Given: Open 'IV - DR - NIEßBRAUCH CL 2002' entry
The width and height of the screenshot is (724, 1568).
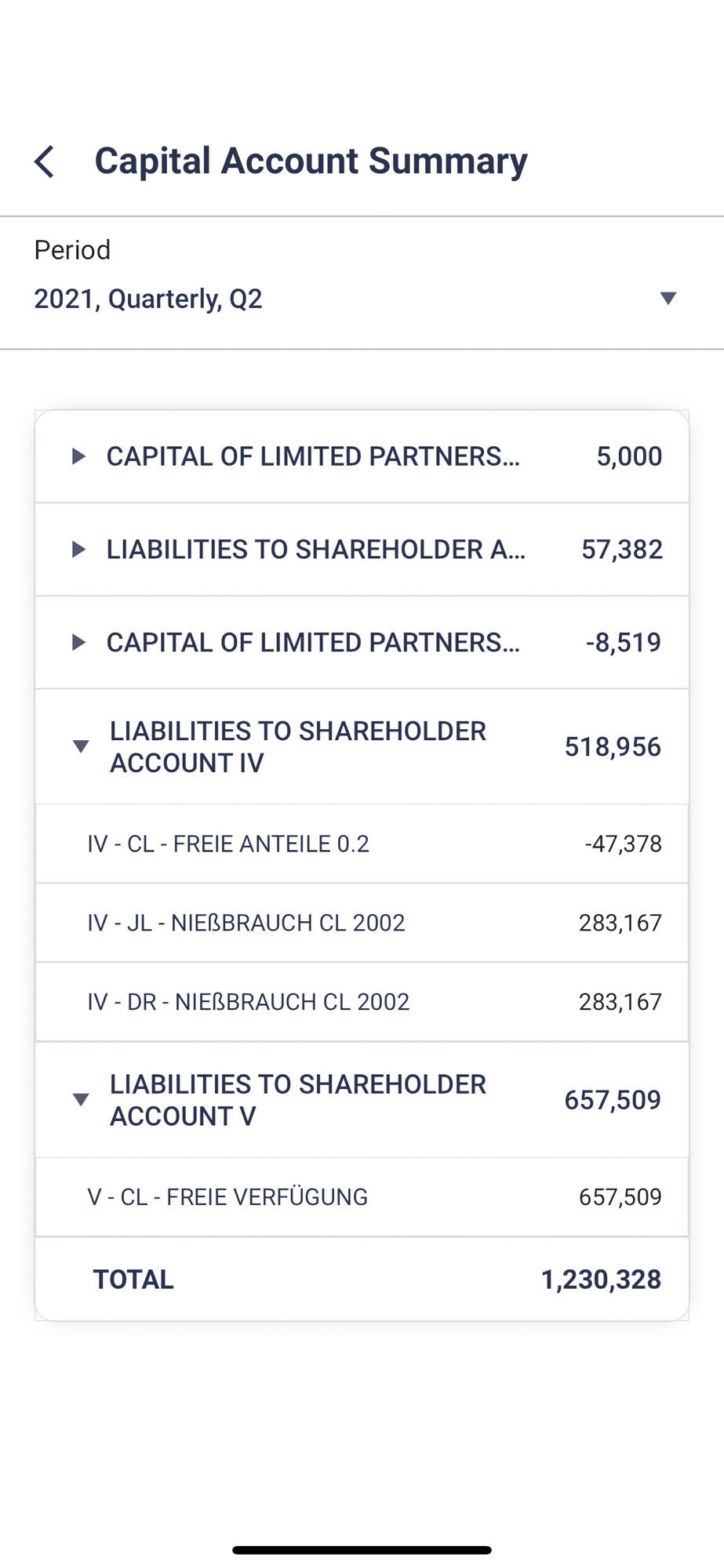Looking at the screenshot, I should [x=249, y=1002].
